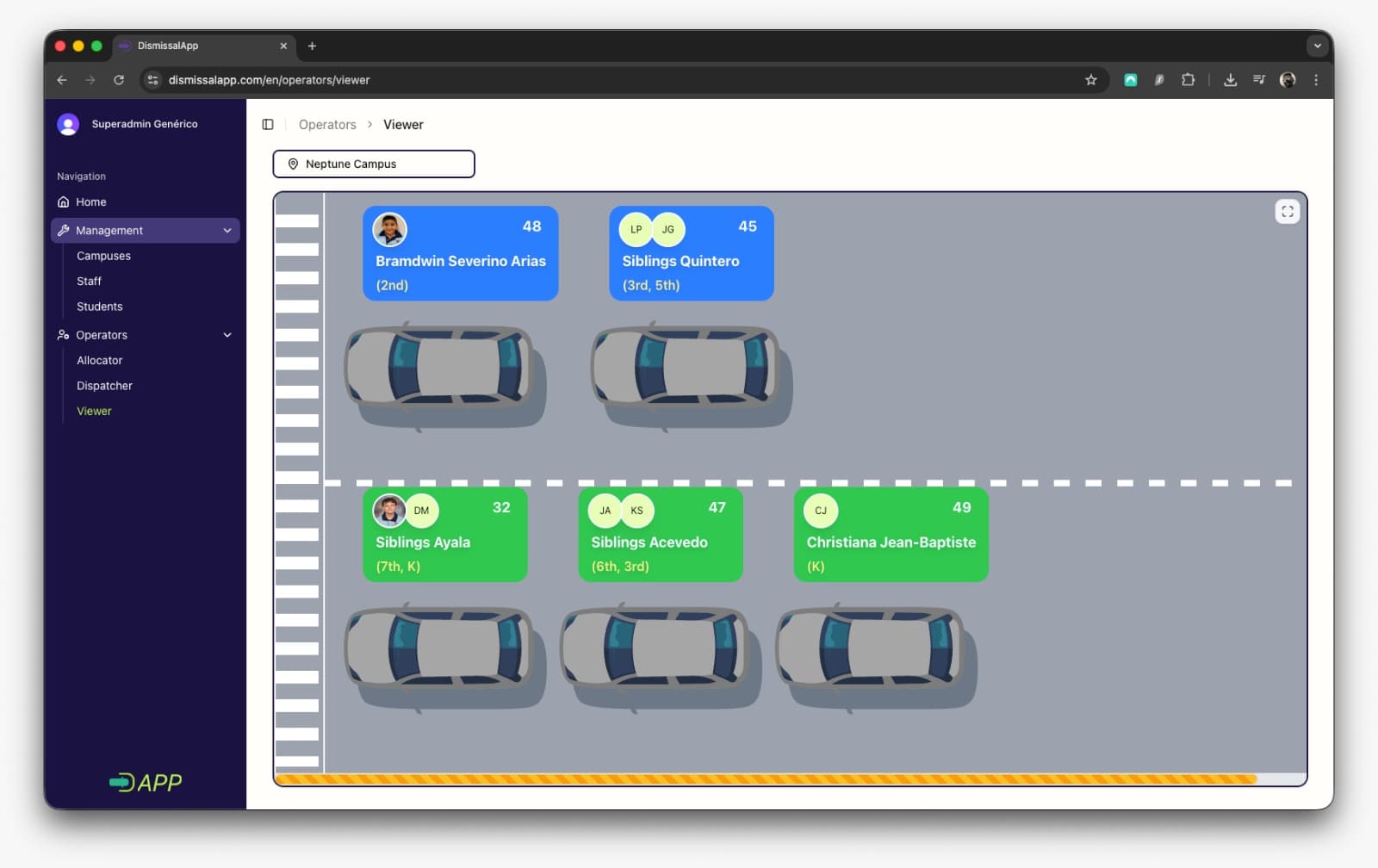Click the Superadmin Genérico avatar
Viewport: 1378px width, 868px height.
coord(68,125)
